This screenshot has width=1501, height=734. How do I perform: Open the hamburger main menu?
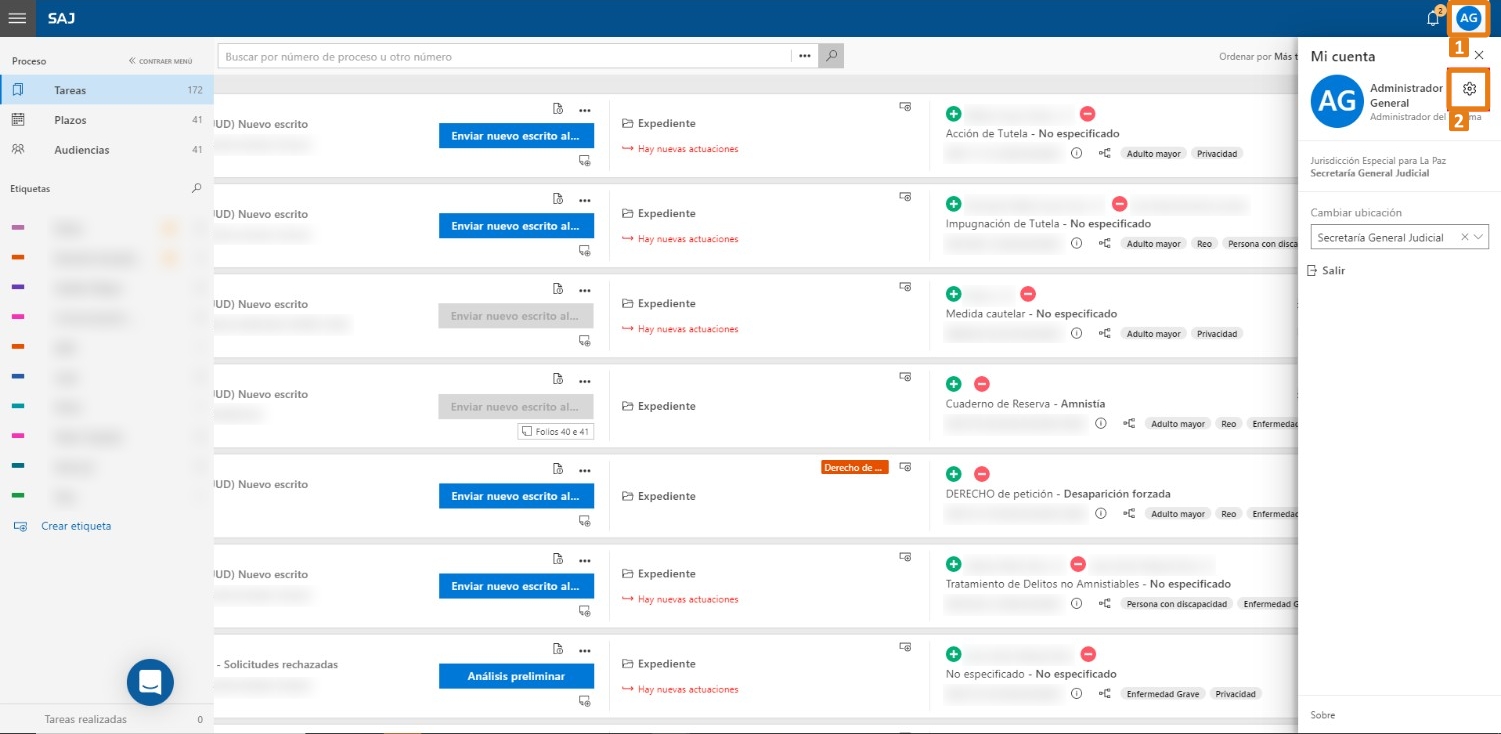pos(17,18)
